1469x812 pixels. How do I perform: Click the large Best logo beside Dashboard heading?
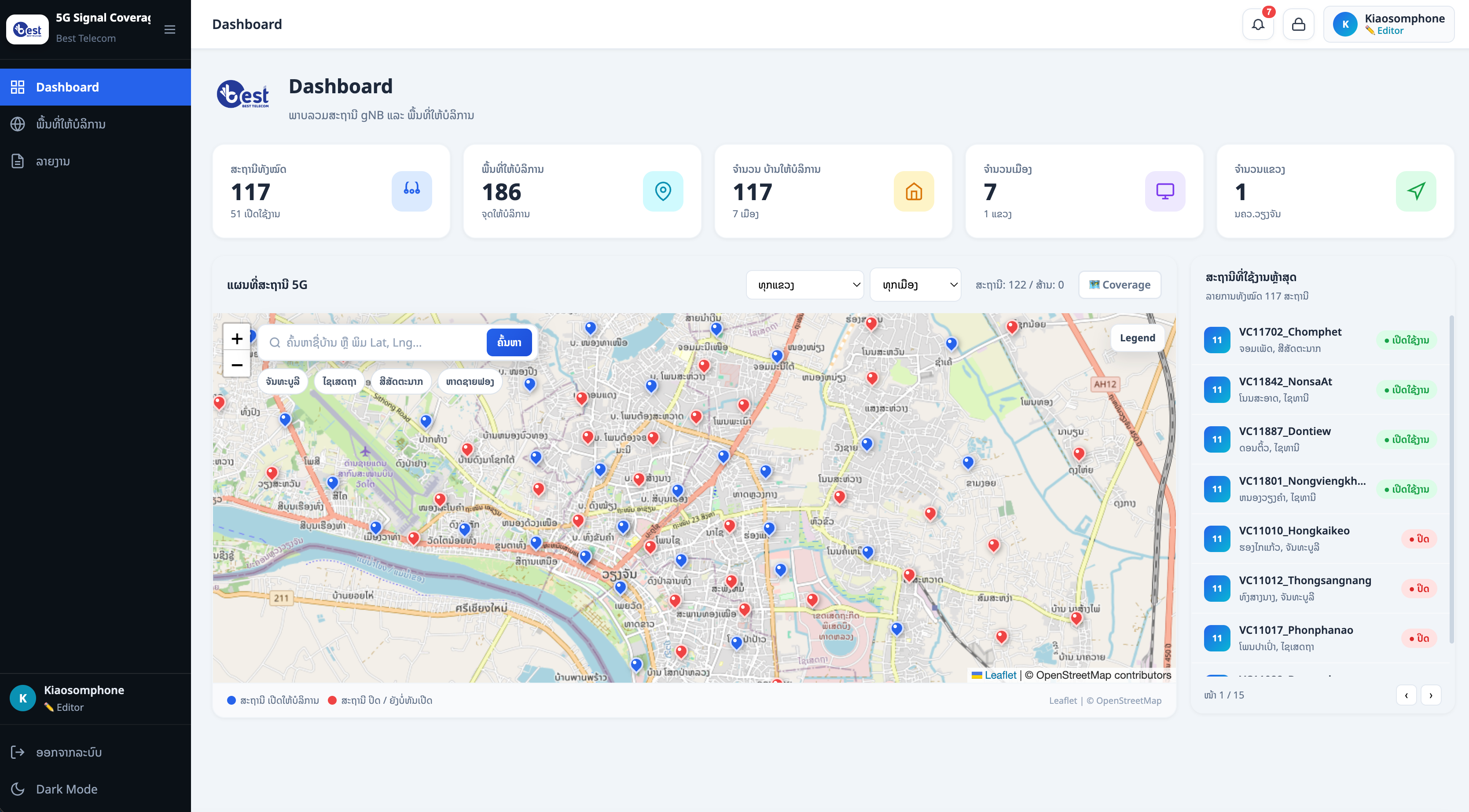(x=243, y=95)
